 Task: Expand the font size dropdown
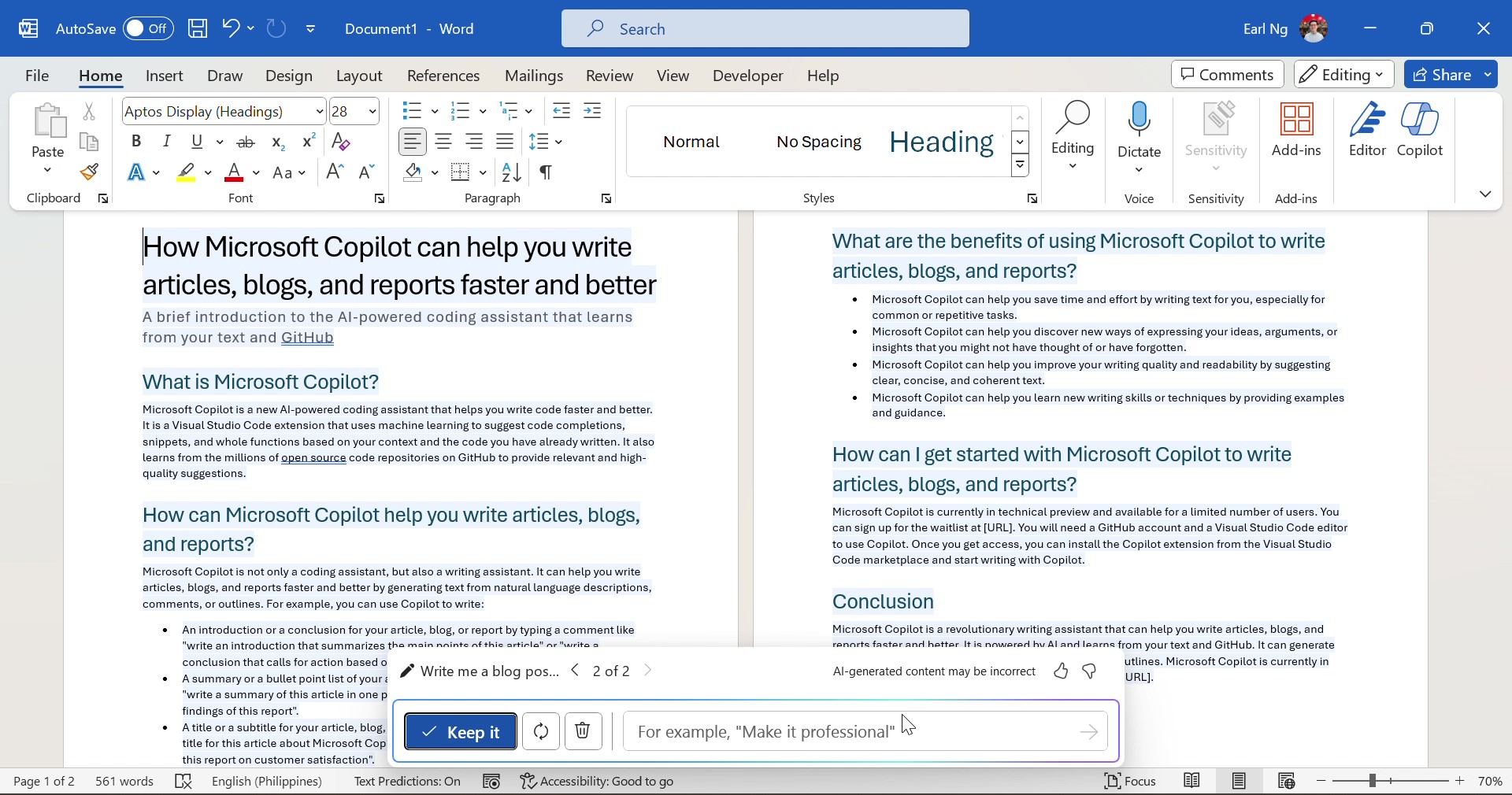[372, 112]
